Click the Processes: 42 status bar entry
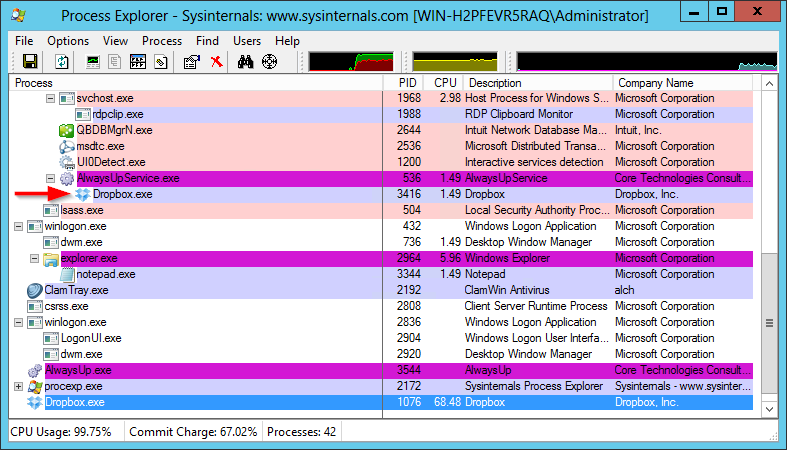The height and width of the screenshot is (450, 787). (301, 432)
